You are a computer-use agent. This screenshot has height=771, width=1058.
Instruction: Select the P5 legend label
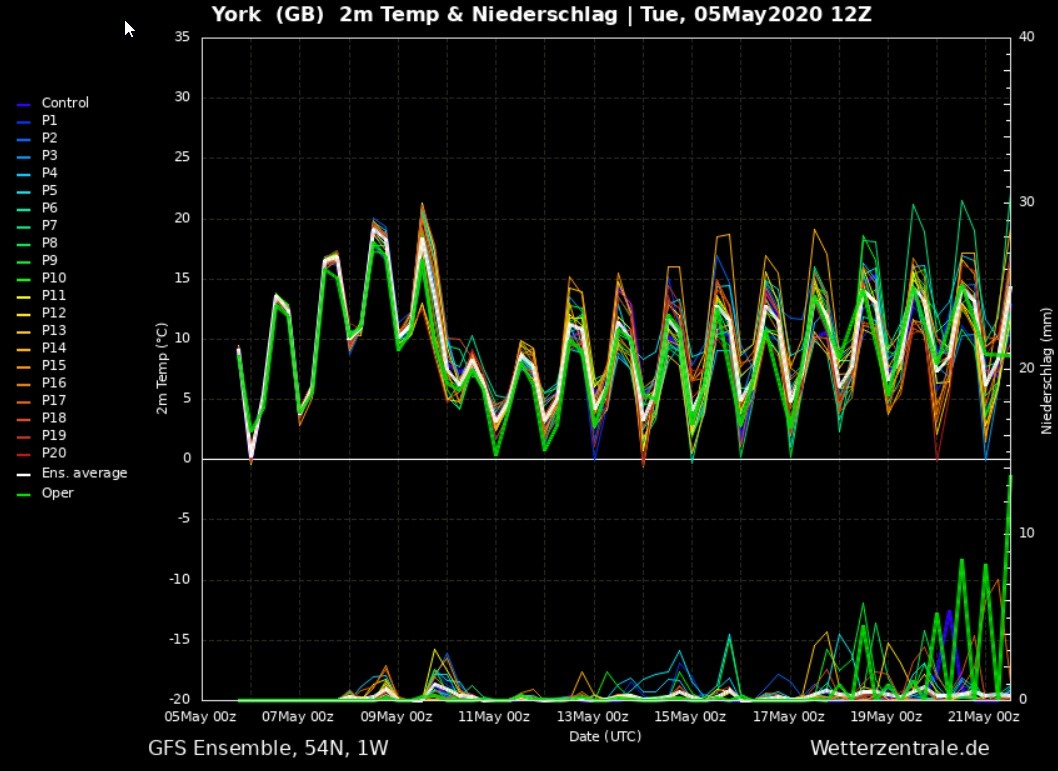click(x=49, y=190)
